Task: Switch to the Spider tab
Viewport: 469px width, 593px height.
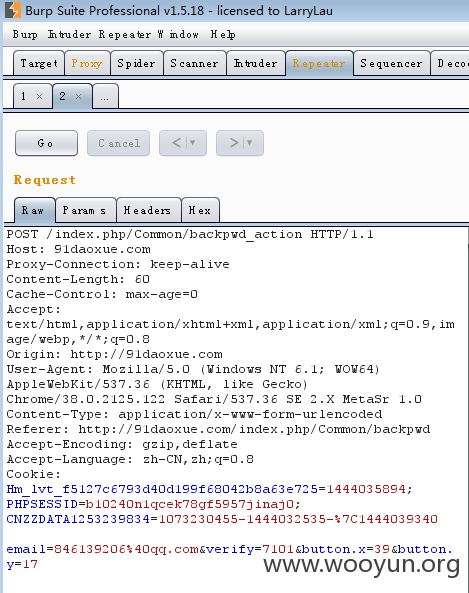Action: point(136,63)
